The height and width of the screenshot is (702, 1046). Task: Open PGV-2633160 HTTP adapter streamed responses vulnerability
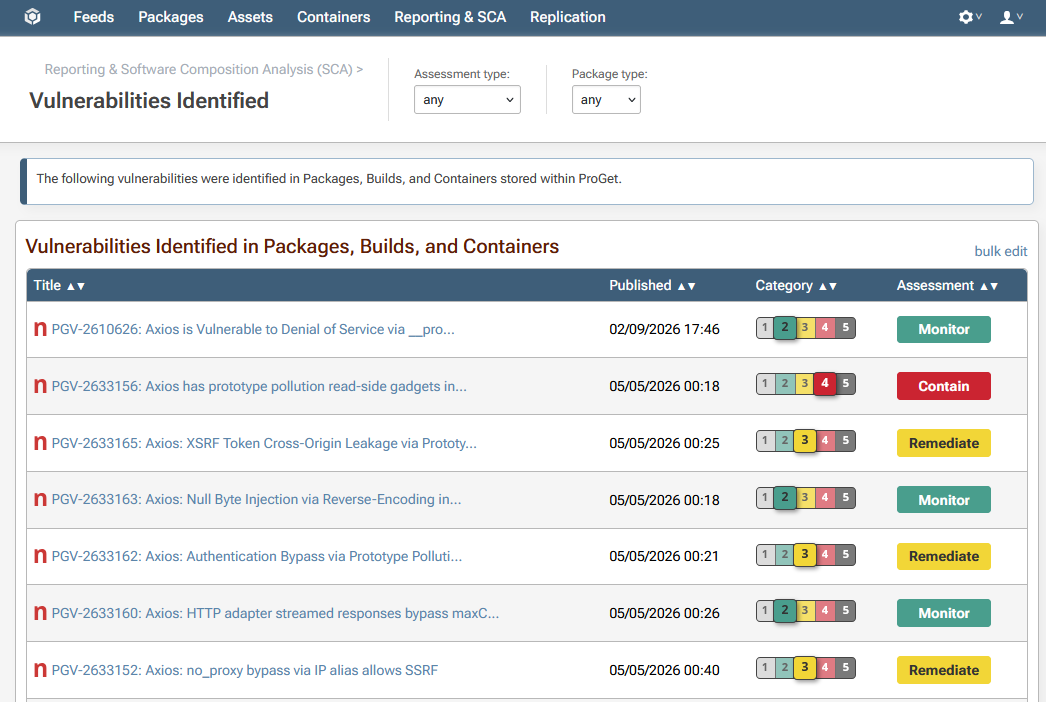(x=275, y=613)
